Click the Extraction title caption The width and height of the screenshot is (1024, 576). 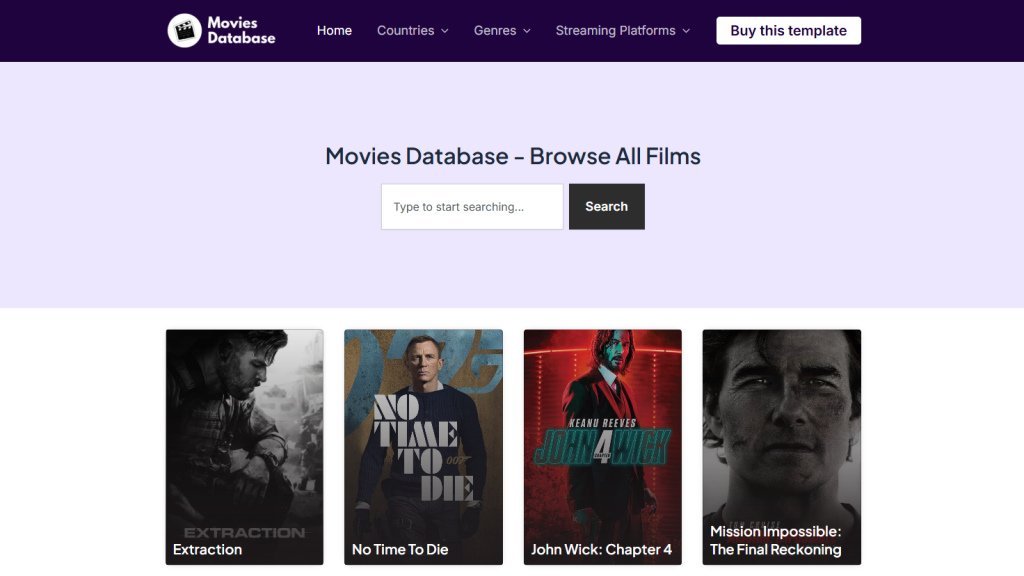(x=208, y=549)
